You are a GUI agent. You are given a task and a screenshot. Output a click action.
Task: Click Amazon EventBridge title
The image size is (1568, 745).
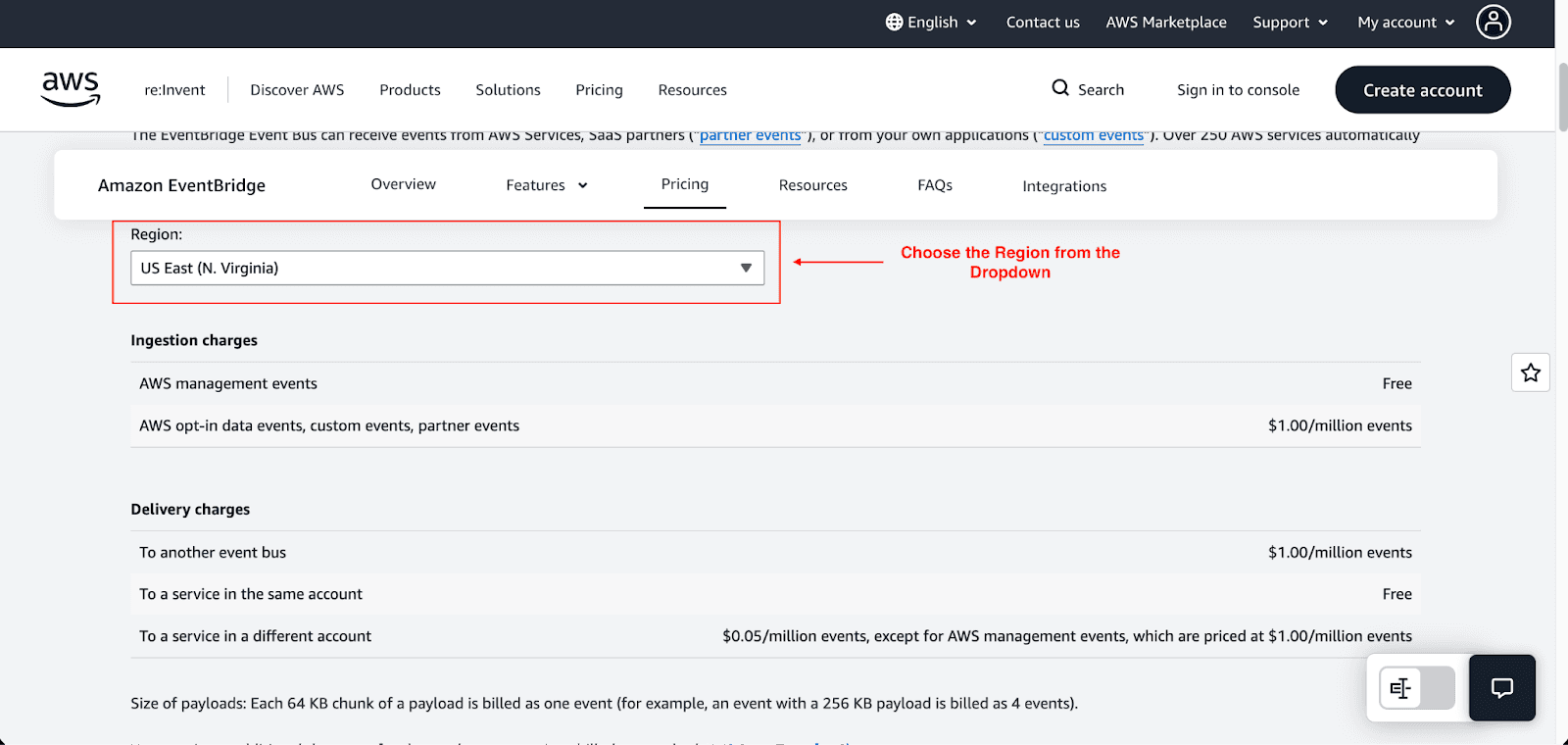pos(181,185)
